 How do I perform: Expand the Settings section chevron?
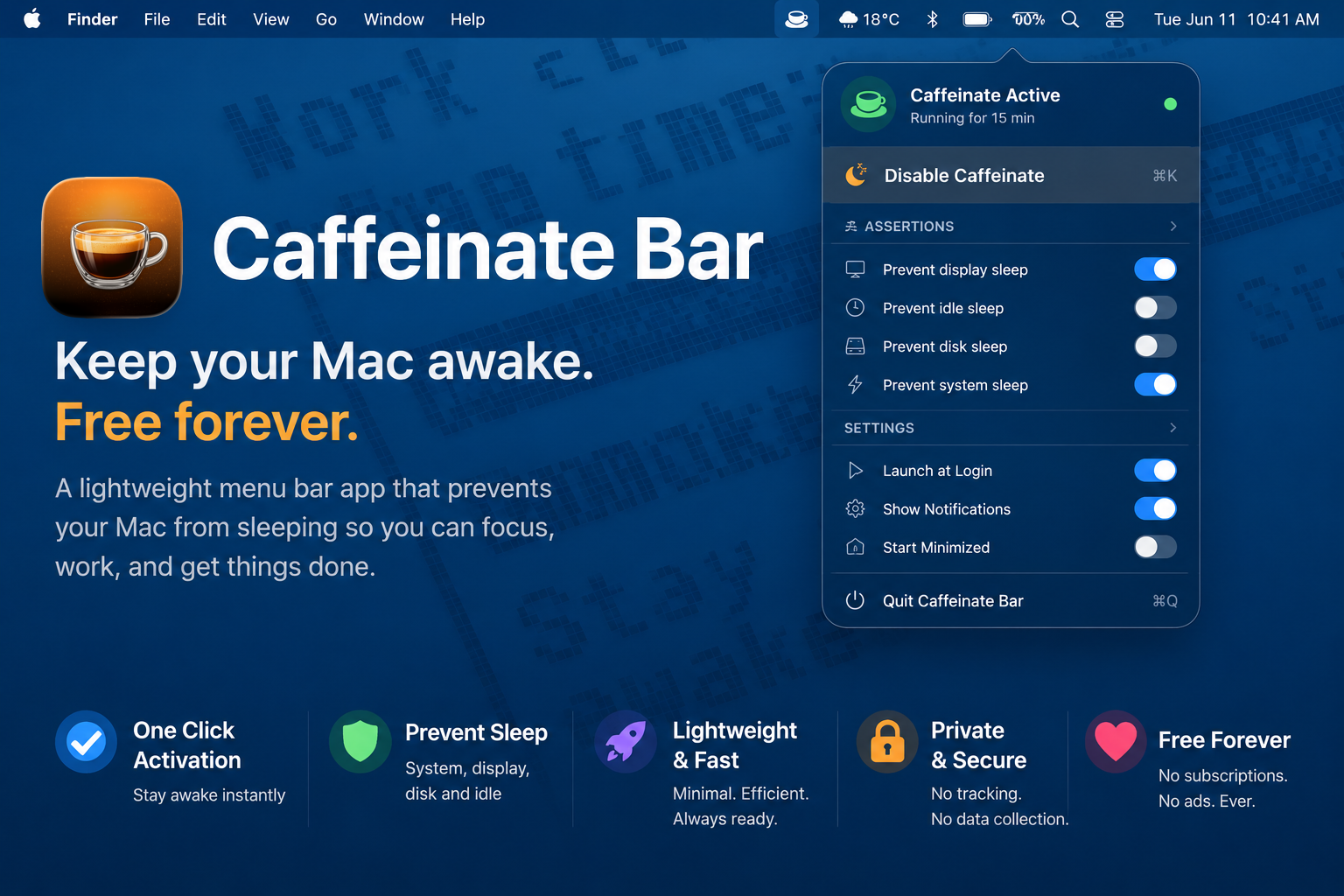(1173, 428)
